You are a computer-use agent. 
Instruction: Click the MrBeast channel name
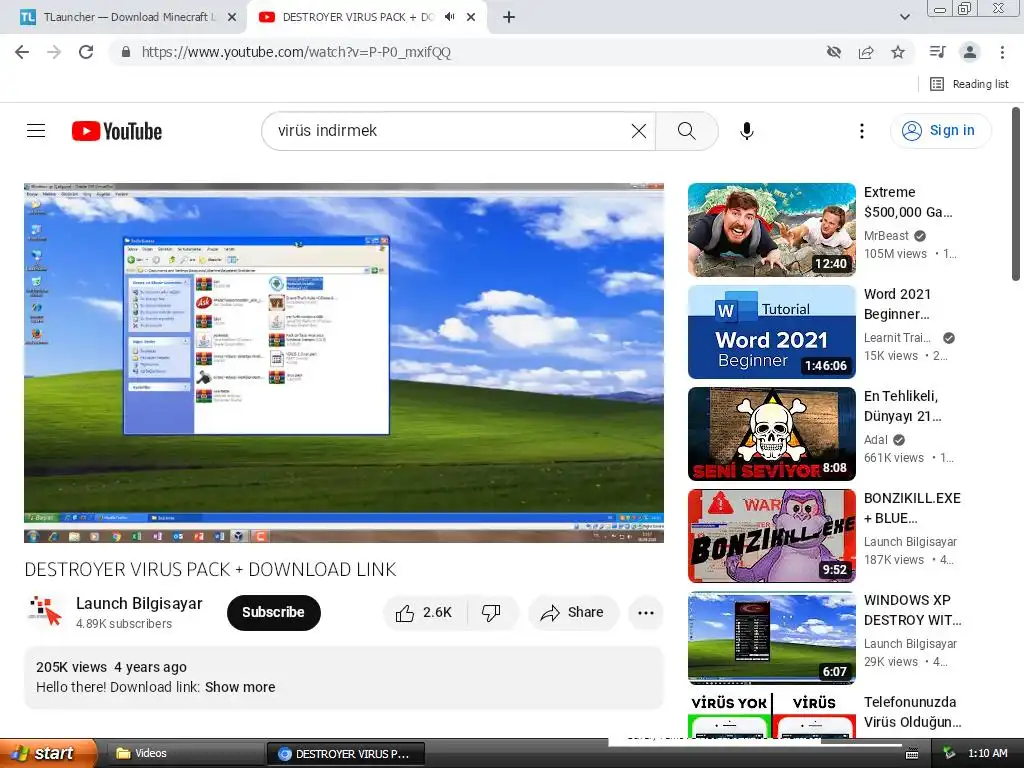point(886,236)
